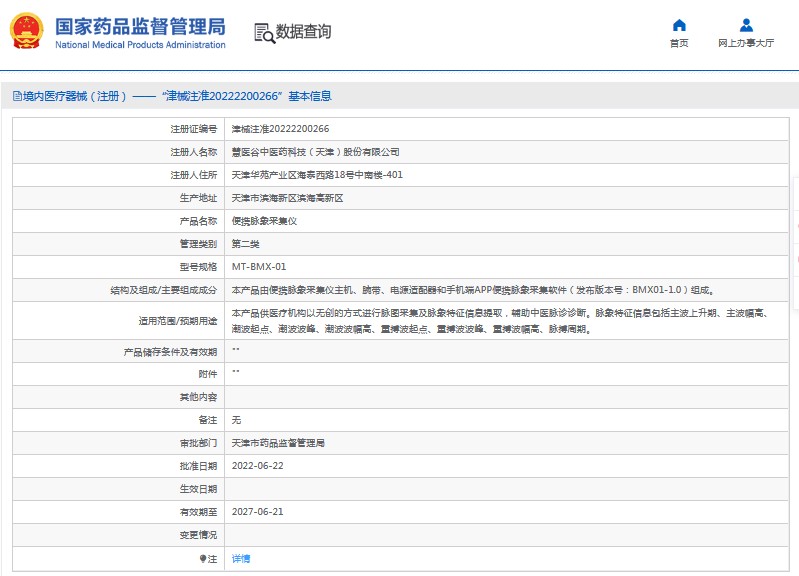Click the lightbulb icon beside 注
Screen dimensions: 799x576
click(x=203, y=559)
